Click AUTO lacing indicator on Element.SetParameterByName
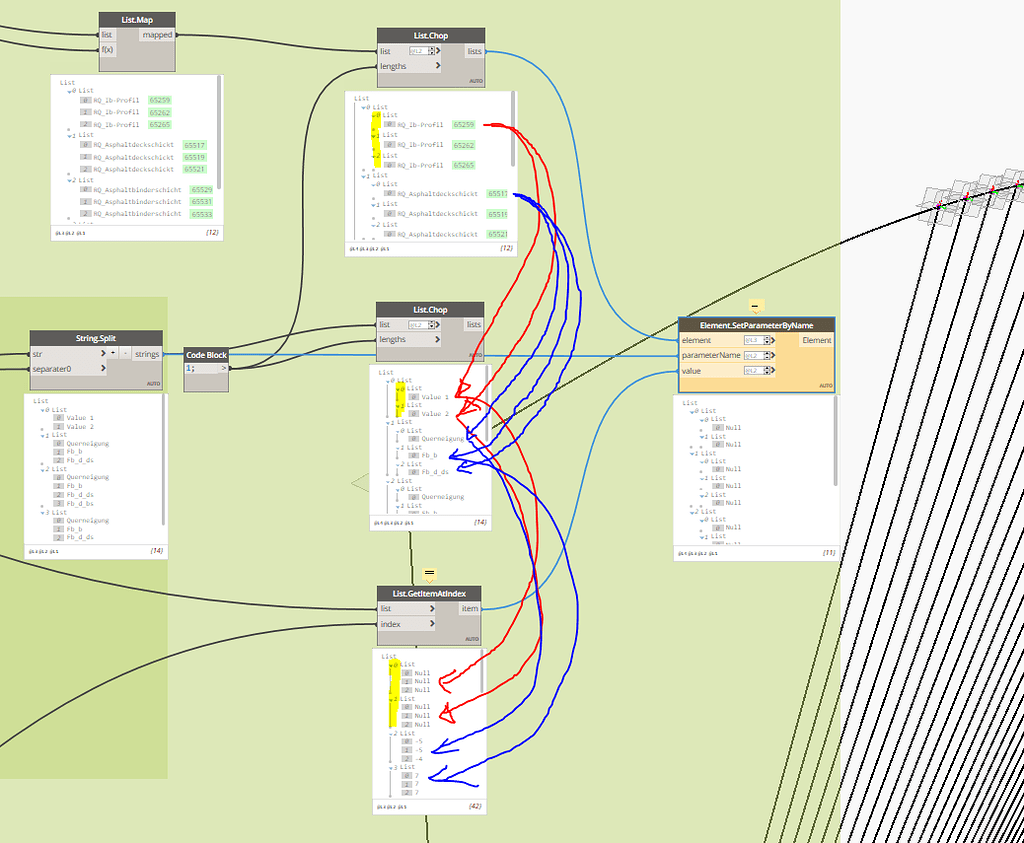This screenshot has height=843, width=1024. [x=826, y=384]
